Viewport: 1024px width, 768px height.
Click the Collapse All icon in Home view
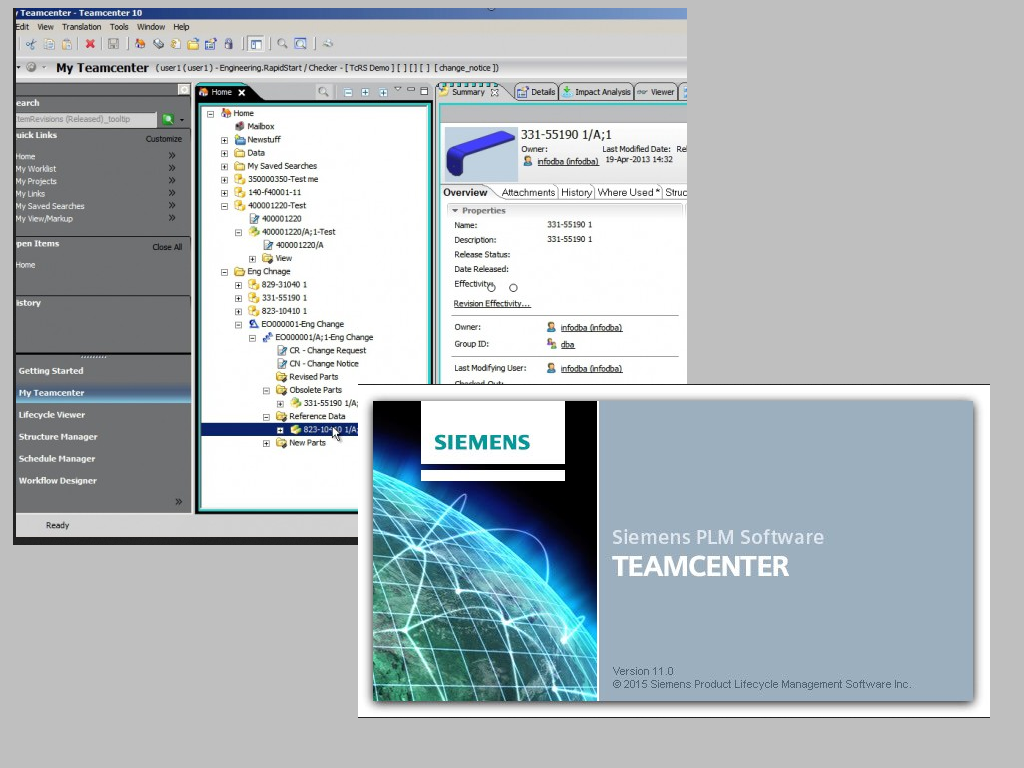348,92
